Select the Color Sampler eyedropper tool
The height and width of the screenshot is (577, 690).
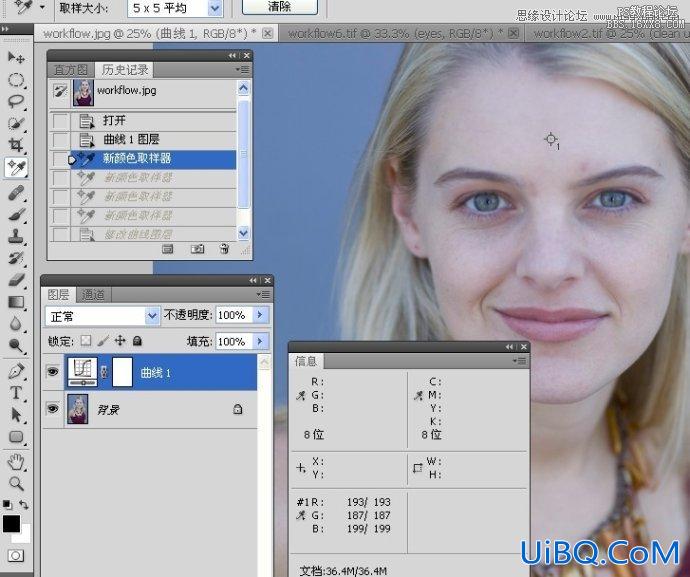coord(16,168)
